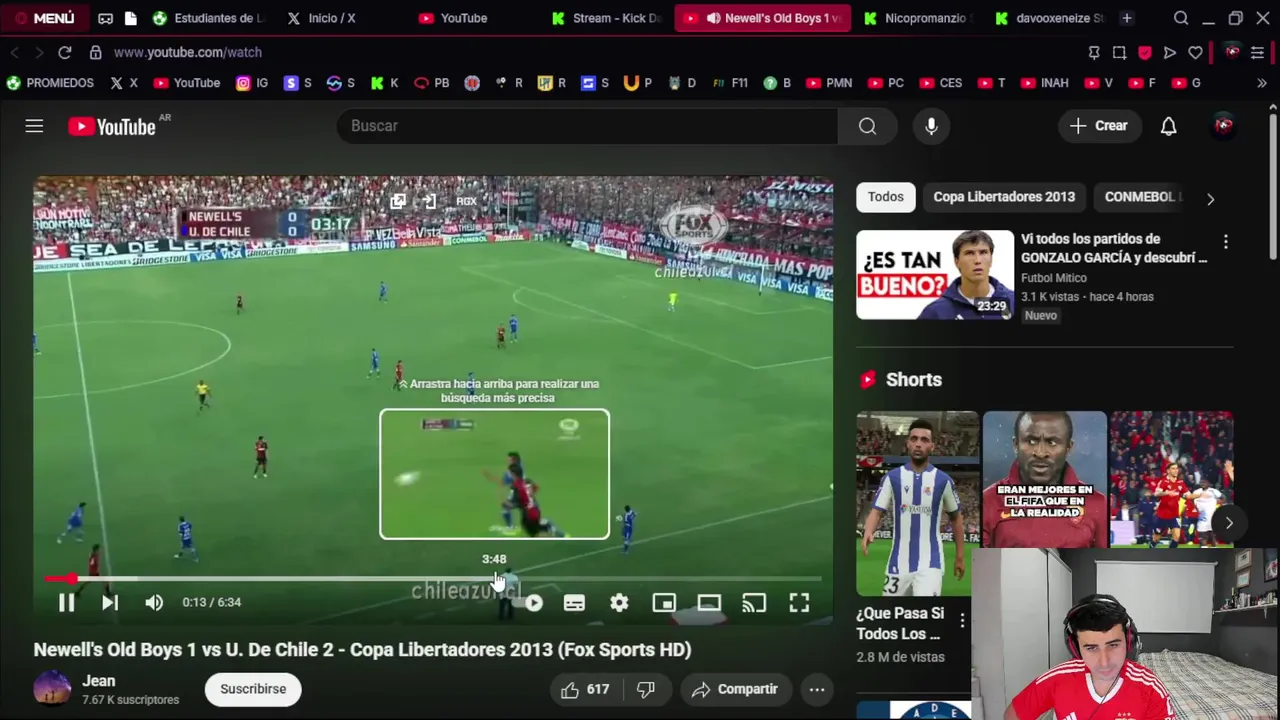
Task: Go to the YouTube home logo
Action: 112,126
